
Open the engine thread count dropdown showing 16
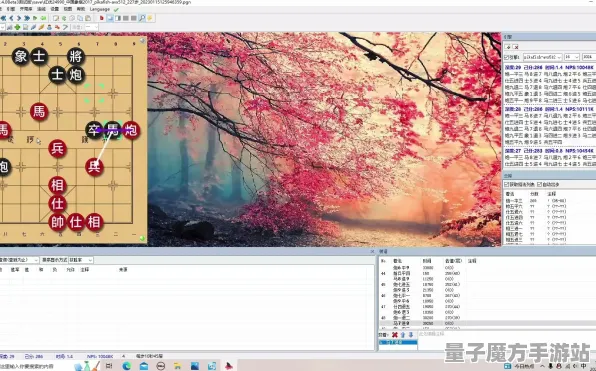[x=571, y=57]
